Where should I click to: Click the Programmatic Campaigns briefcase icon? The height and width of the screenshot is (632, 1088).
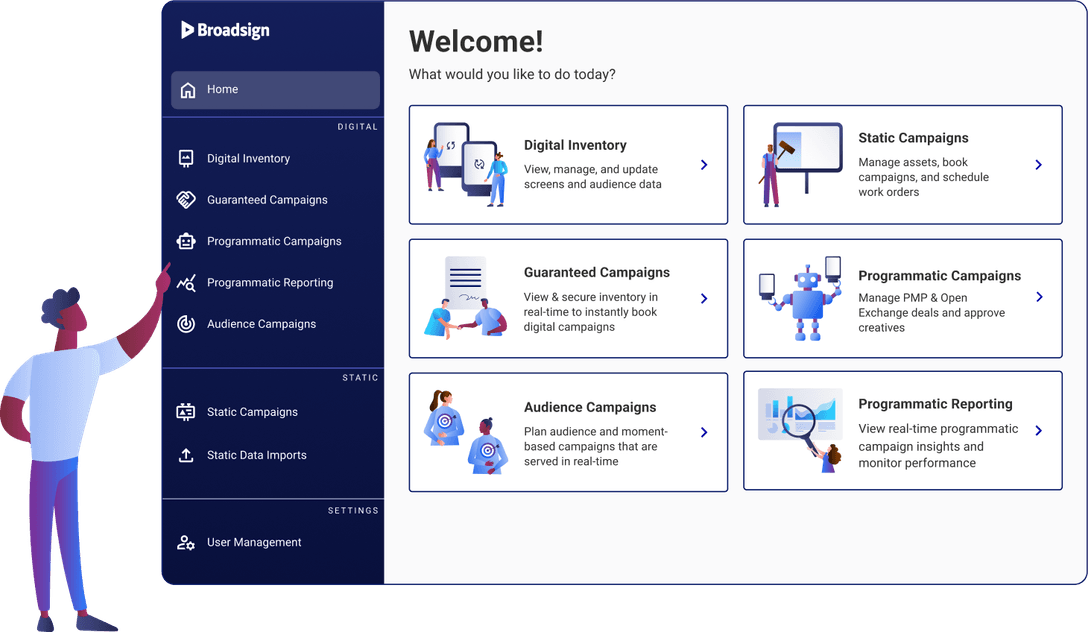pos(186,241)
